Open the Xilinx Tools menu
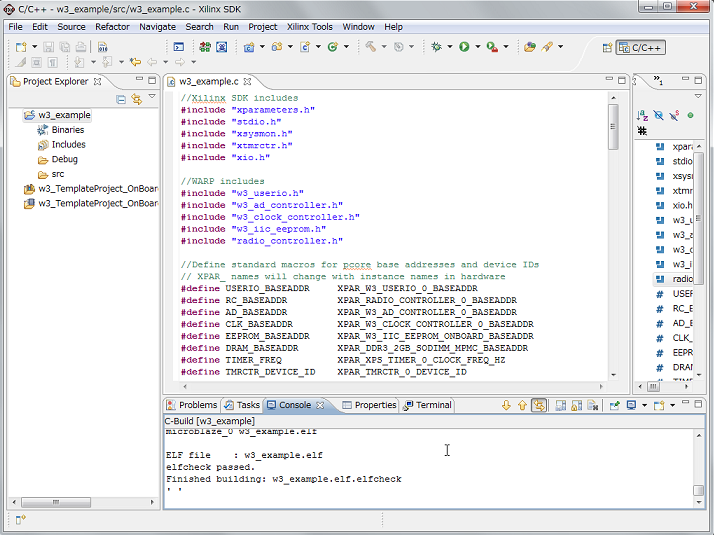This screenshot has width=714, height=535. pyautogui.click(x=308, y=27)
